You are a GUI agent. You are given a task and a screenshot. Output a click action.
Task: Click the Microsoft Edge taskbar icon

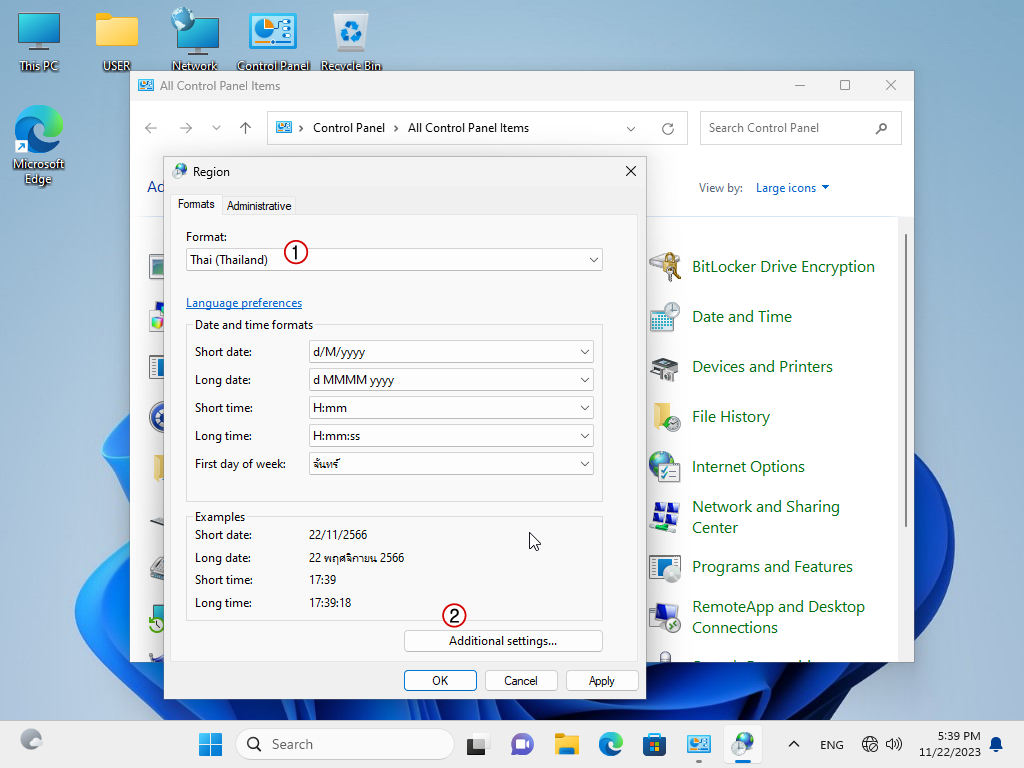click(x=611, y=744)
